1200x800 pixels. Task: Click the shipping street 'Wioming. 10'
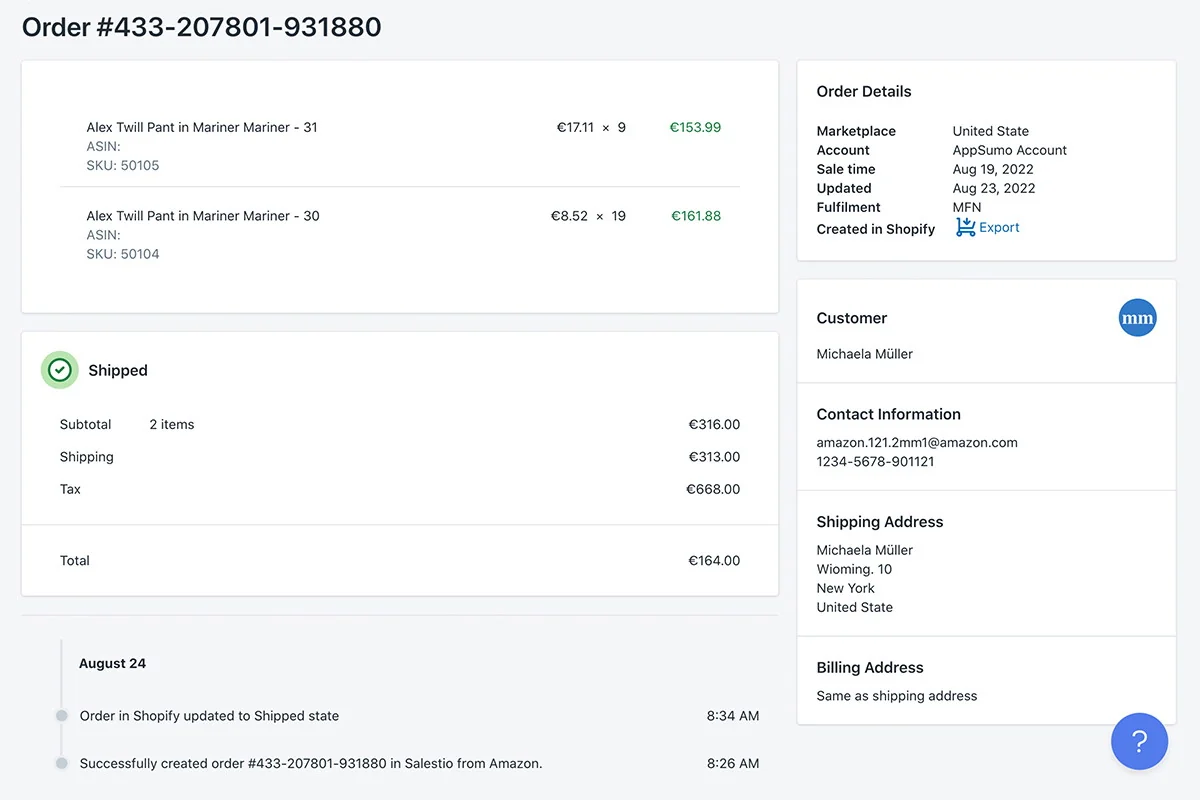[854, 569]
